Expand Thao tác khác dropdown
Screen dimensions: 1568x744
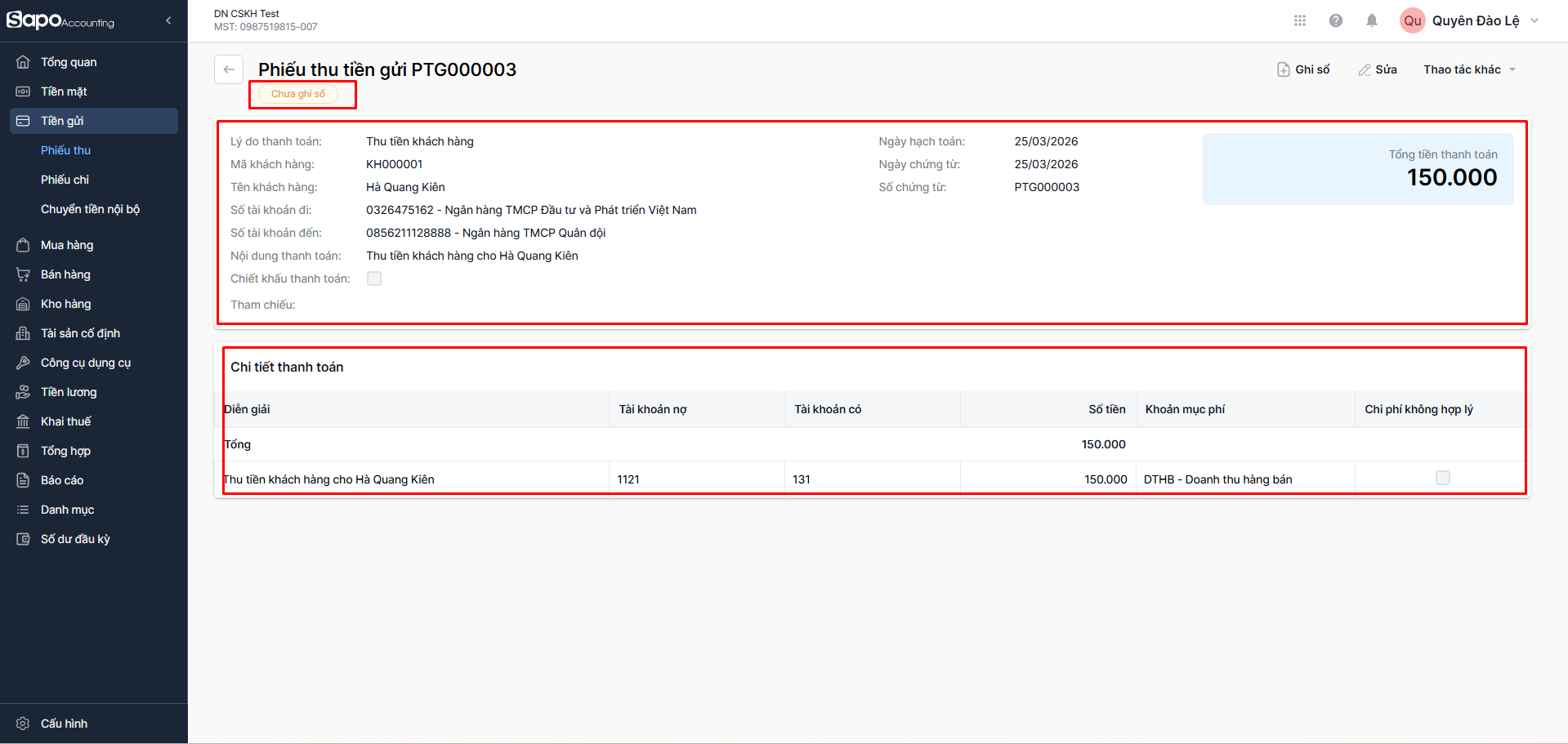point(1469,69)
